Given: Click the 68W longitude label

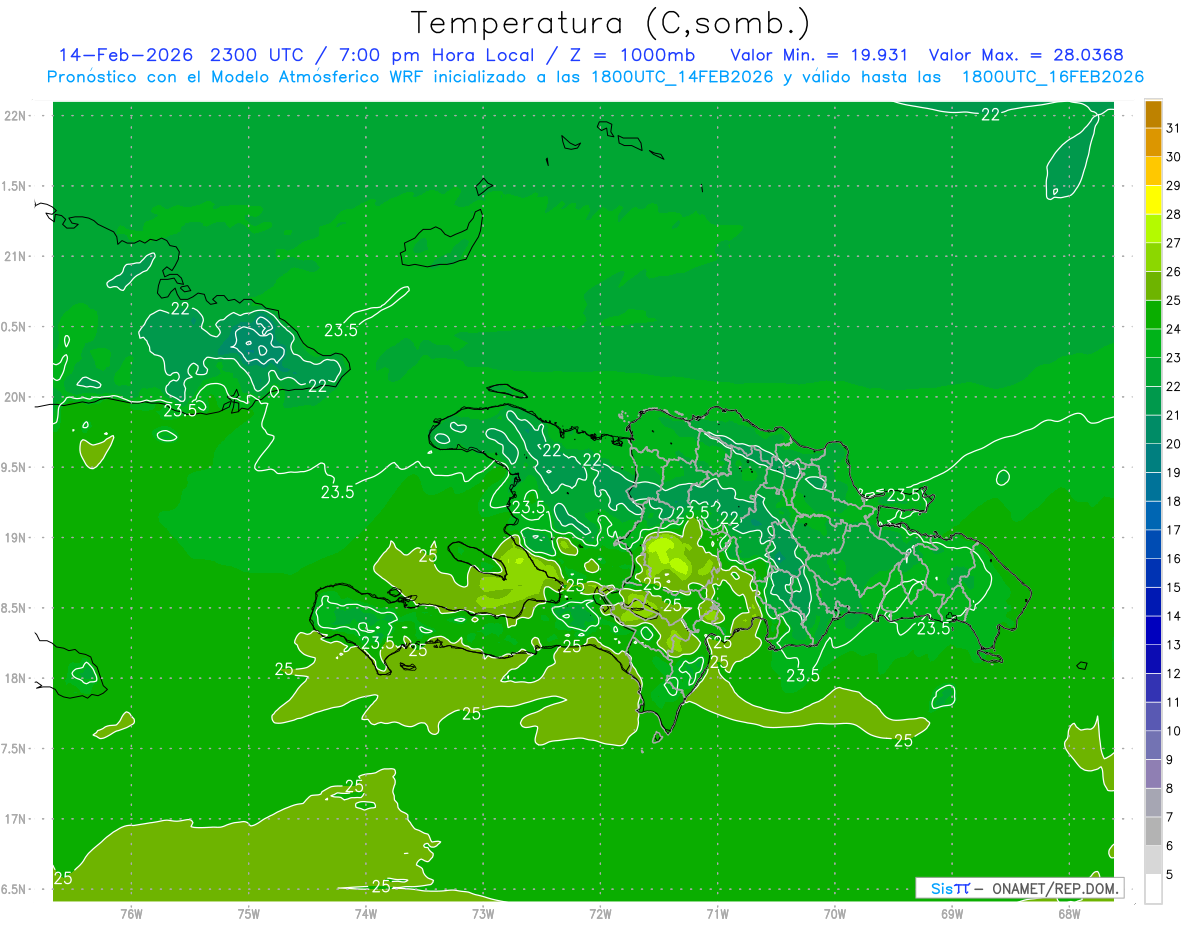Looking at the screenshot, I should click(1069, 913).
